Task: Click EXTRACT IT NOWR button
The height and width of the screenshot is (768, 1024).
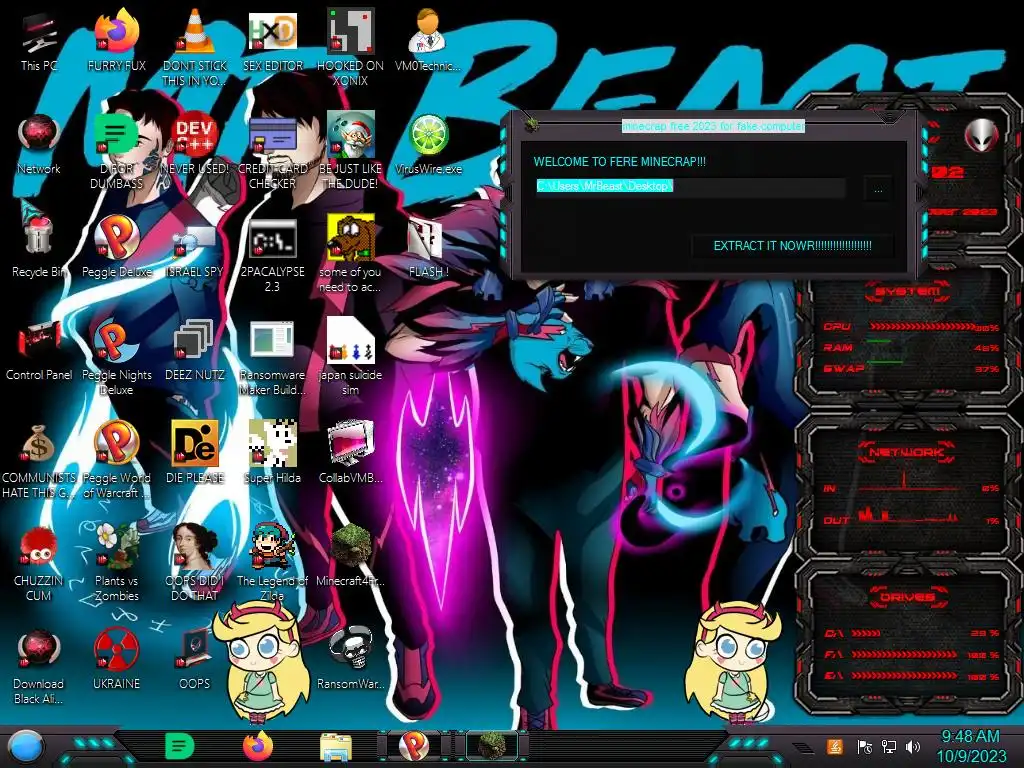Action: (792, 246)
